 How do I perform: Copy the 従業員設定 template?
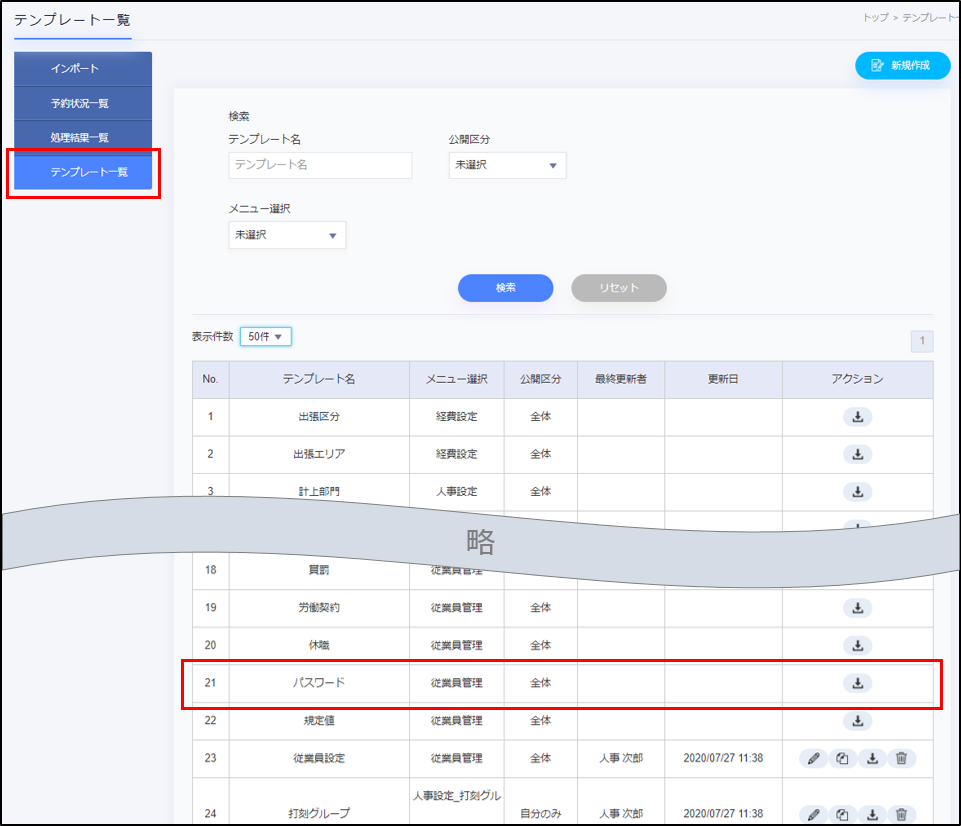coord(843,759)
